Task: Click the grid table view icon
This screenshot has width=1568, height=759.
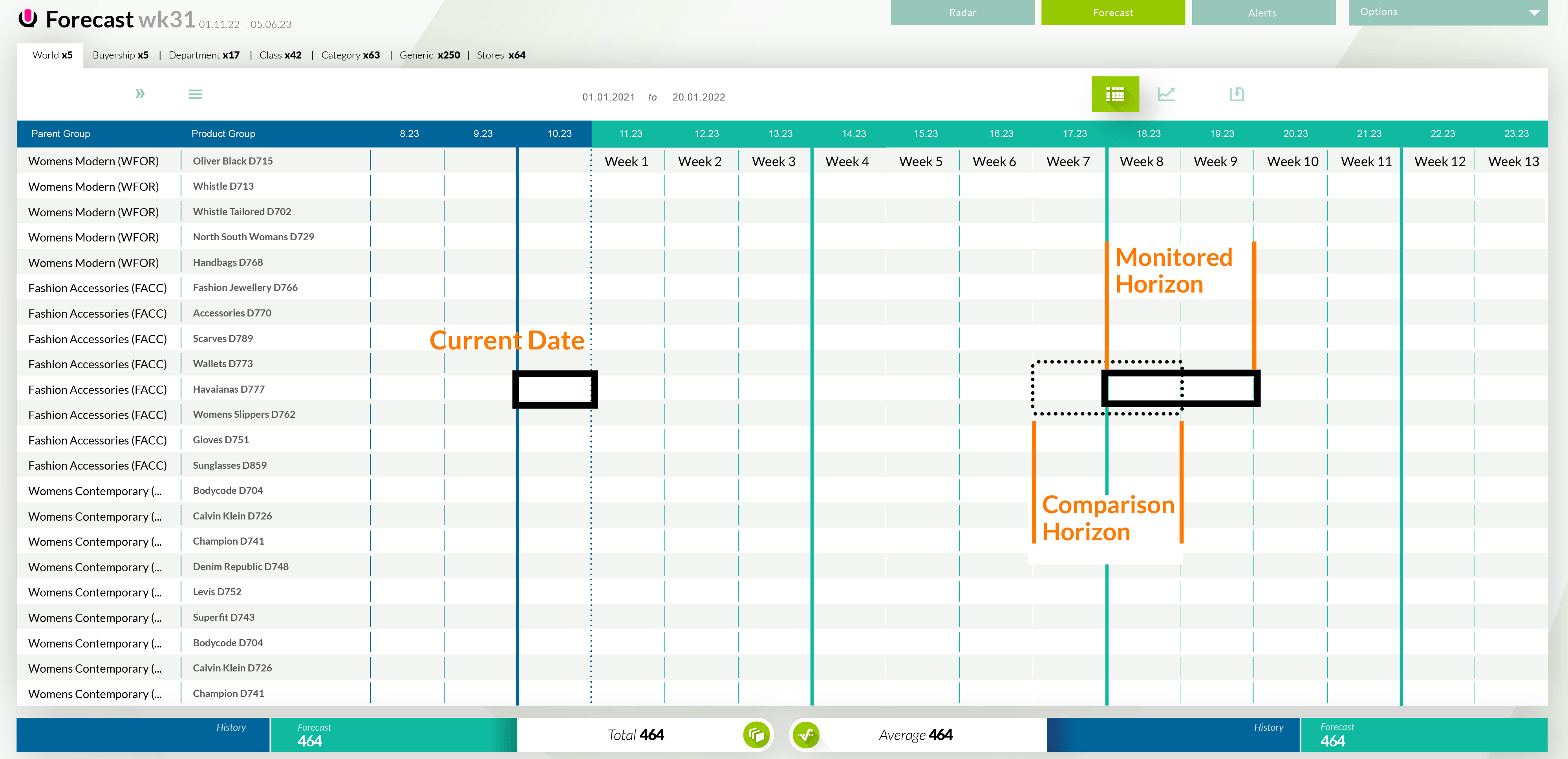Action: pyautogui.click(x=1114, y=94)
